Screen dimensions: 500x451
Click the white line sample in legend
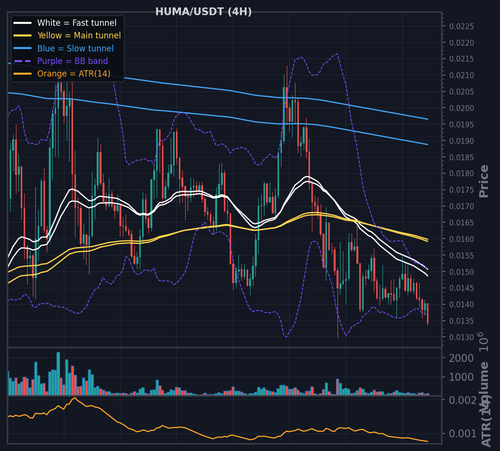click(x=22, y=23)
